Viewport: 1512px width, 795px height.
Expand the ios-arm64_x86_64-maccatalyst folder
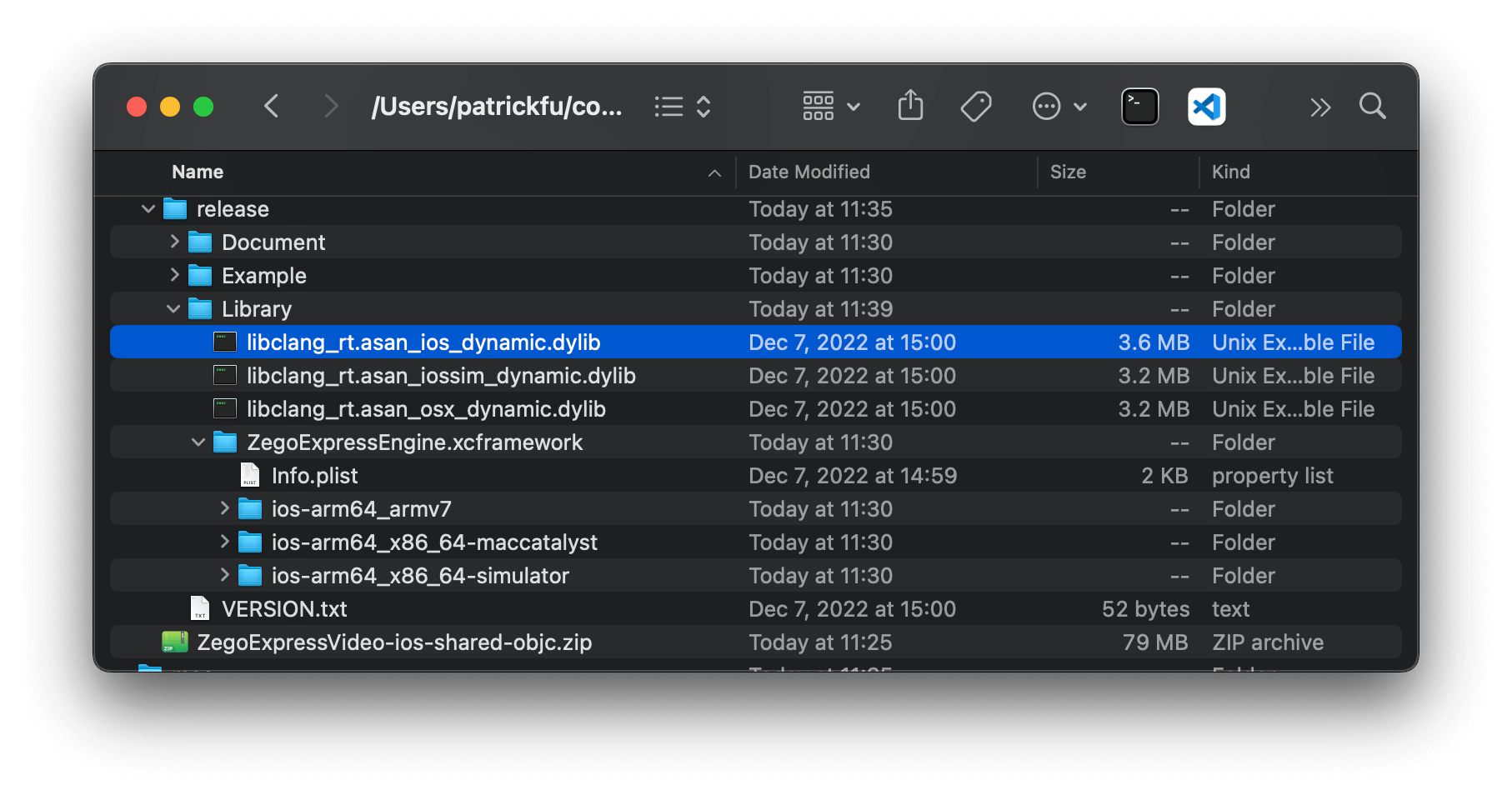224,542
